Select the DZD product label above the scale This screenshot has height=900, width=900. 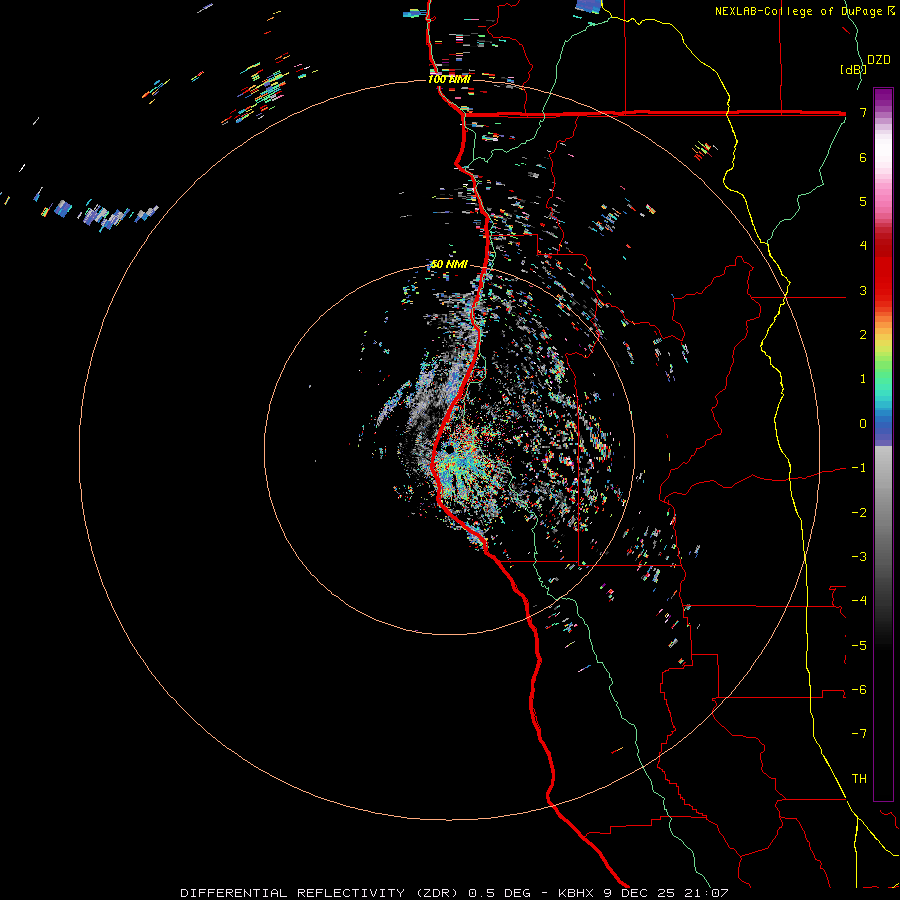click(879, 60)
